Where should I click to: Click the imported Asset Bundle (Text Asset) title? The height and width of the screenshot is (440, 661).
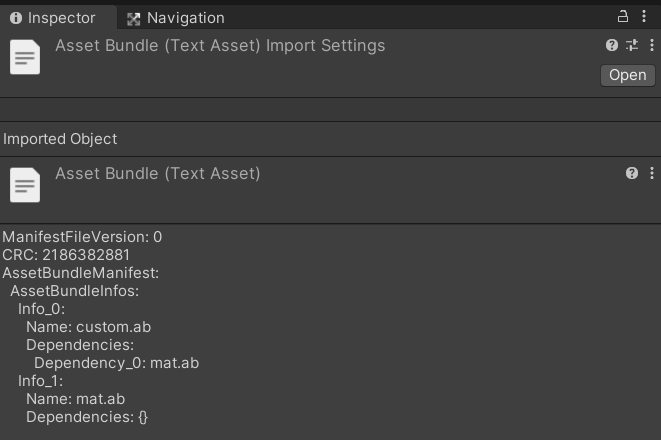[x=158, y=174]
